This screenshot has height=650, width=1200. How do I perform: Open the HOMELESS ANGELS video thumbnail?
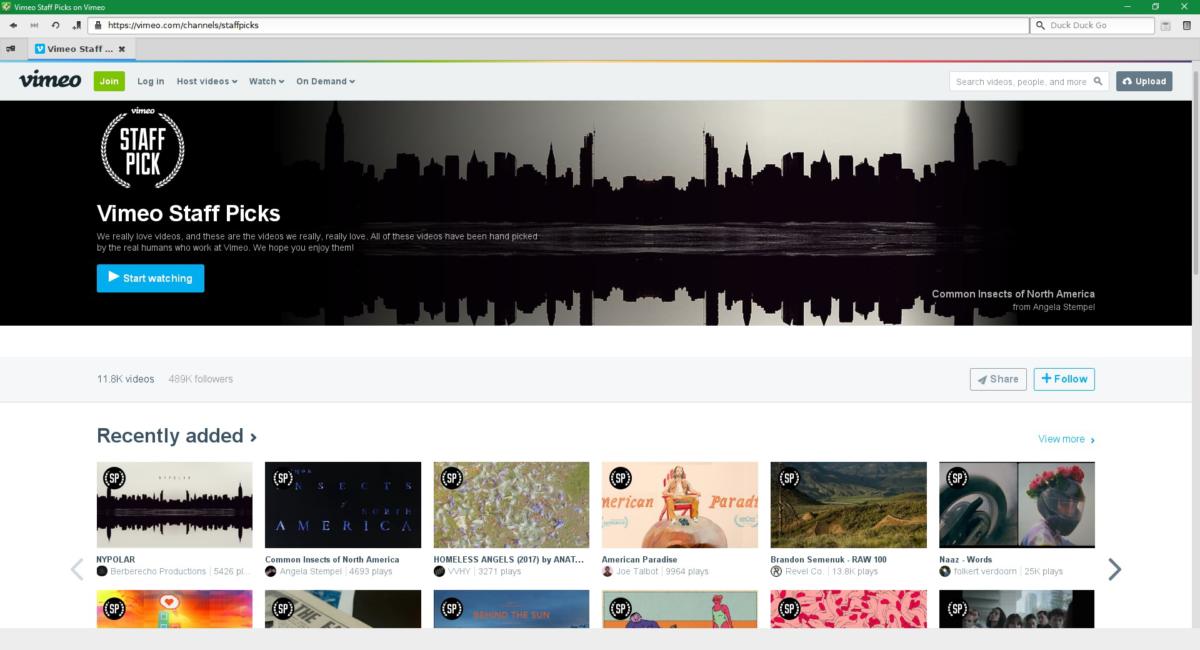(x=512, y=505)
